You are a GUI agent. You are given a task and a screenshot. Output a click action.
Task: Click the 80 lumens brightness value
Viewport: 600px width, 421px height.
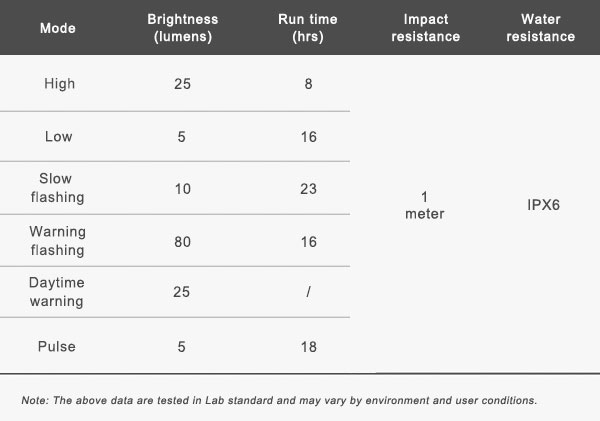click(182, 241)
